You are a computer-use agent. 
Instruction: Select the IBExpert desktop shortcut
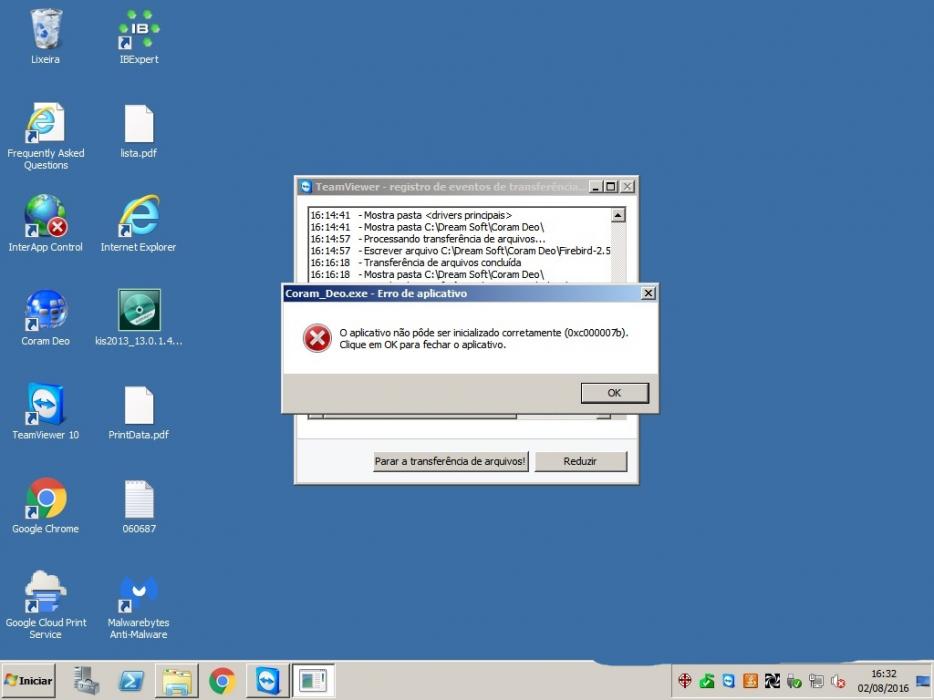tap(139, 36)
